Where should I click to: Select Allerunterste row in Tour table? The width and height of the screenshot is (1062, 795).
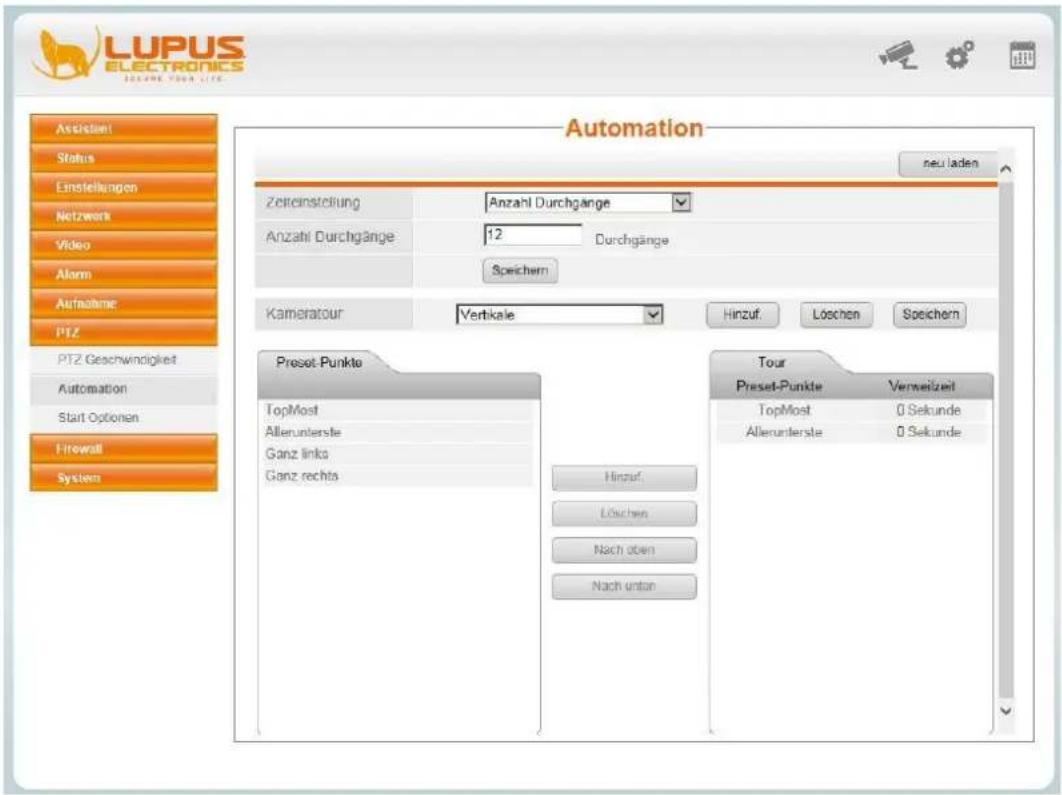point(851,432)
